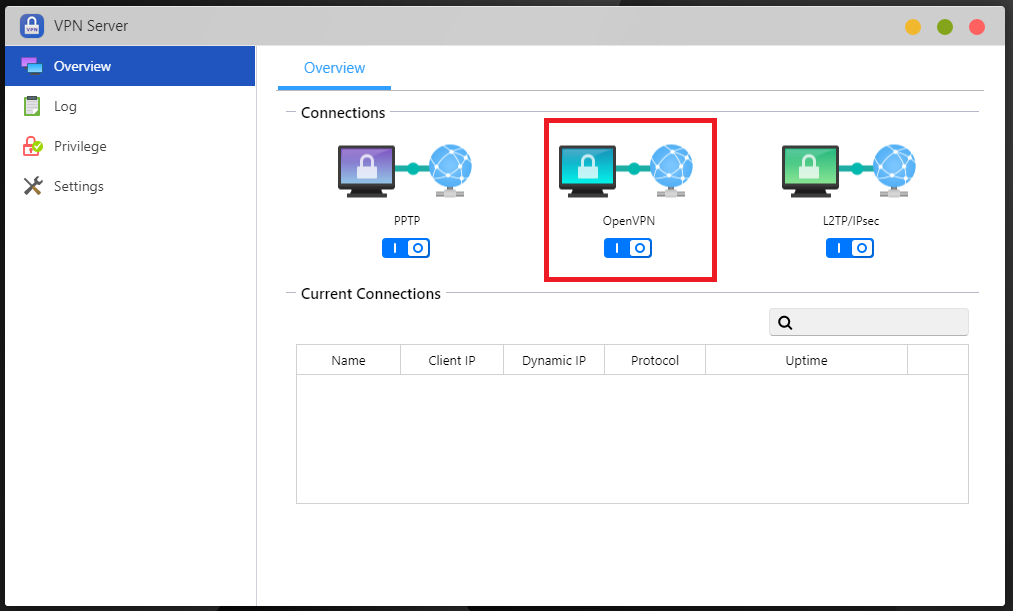Open the Overview sidebar item

tap(130, 66)
